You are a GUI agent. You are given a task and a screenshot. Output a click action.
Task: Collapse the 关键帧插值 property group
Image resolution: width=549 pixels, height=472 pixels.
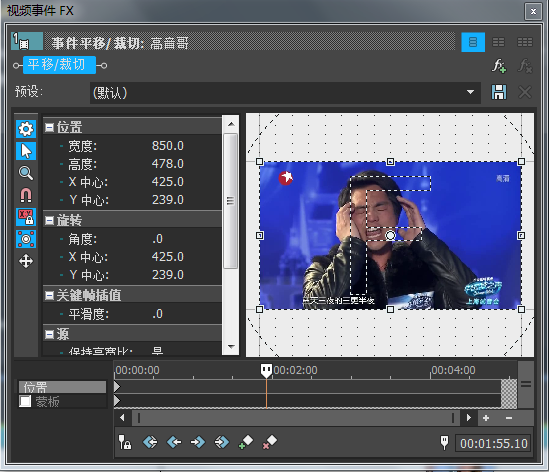point(50,295)
